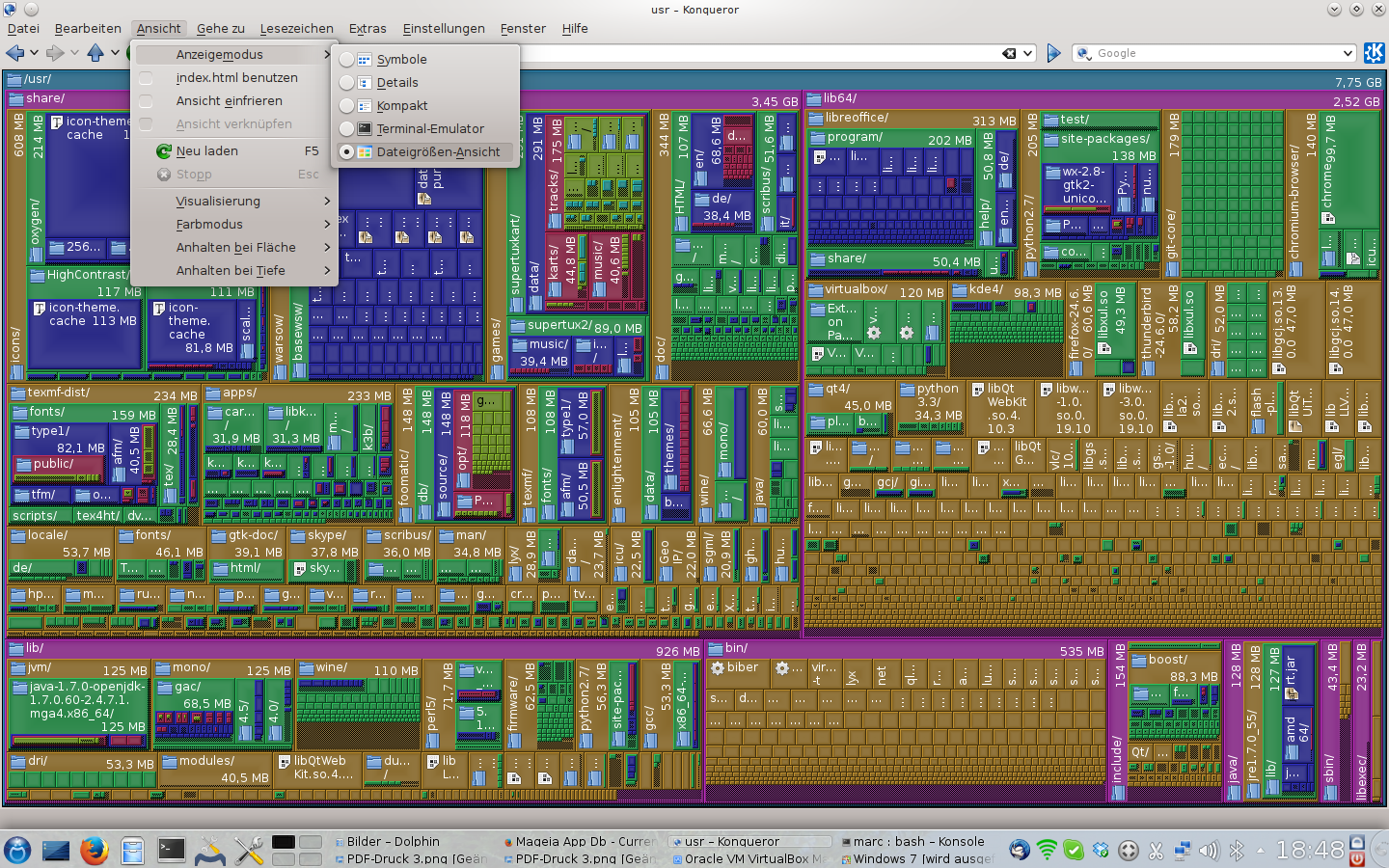This screenshot has width=1389, height=868.
Task: Click the KDE gear logo throbber
Action: coord(1374,53)
